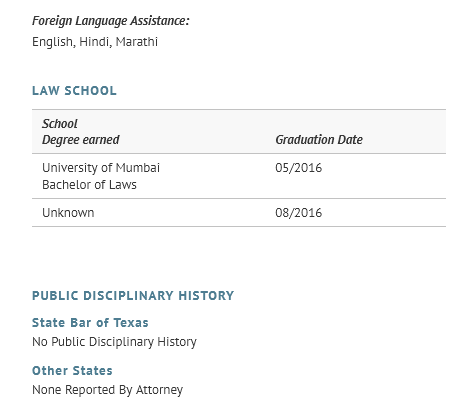The image size is (469, 419).
Task: Click the None Reported By Attorney text
Action: tap(108, 390)
